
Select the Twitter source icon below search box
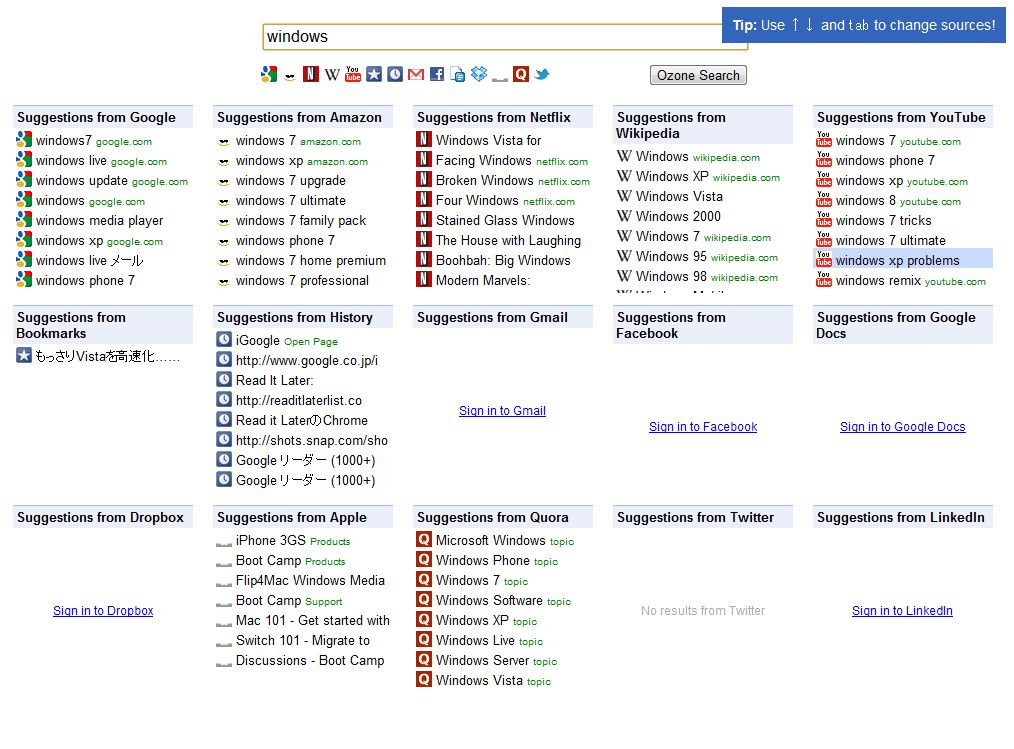(542, 74)
